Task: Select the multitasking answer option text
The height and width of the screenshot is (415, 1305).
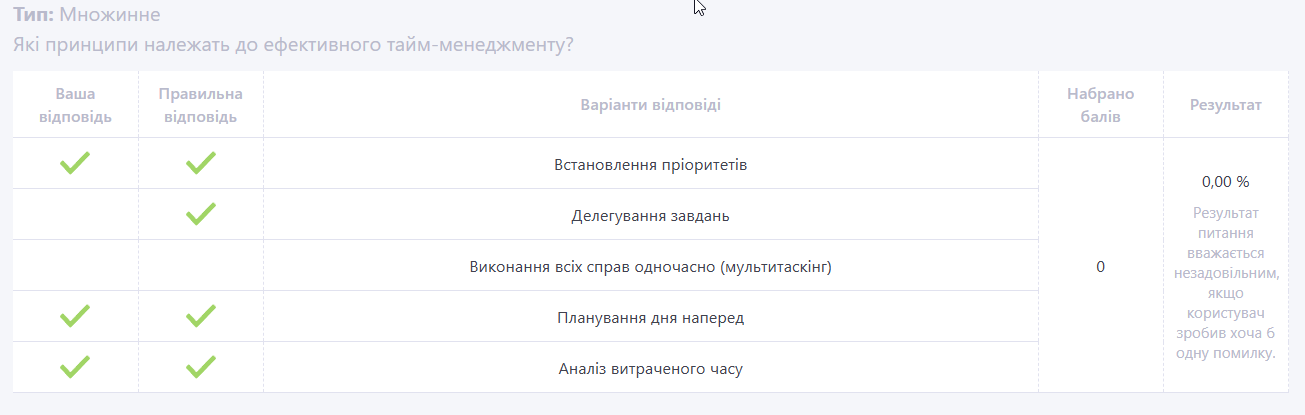Action: 650,267
